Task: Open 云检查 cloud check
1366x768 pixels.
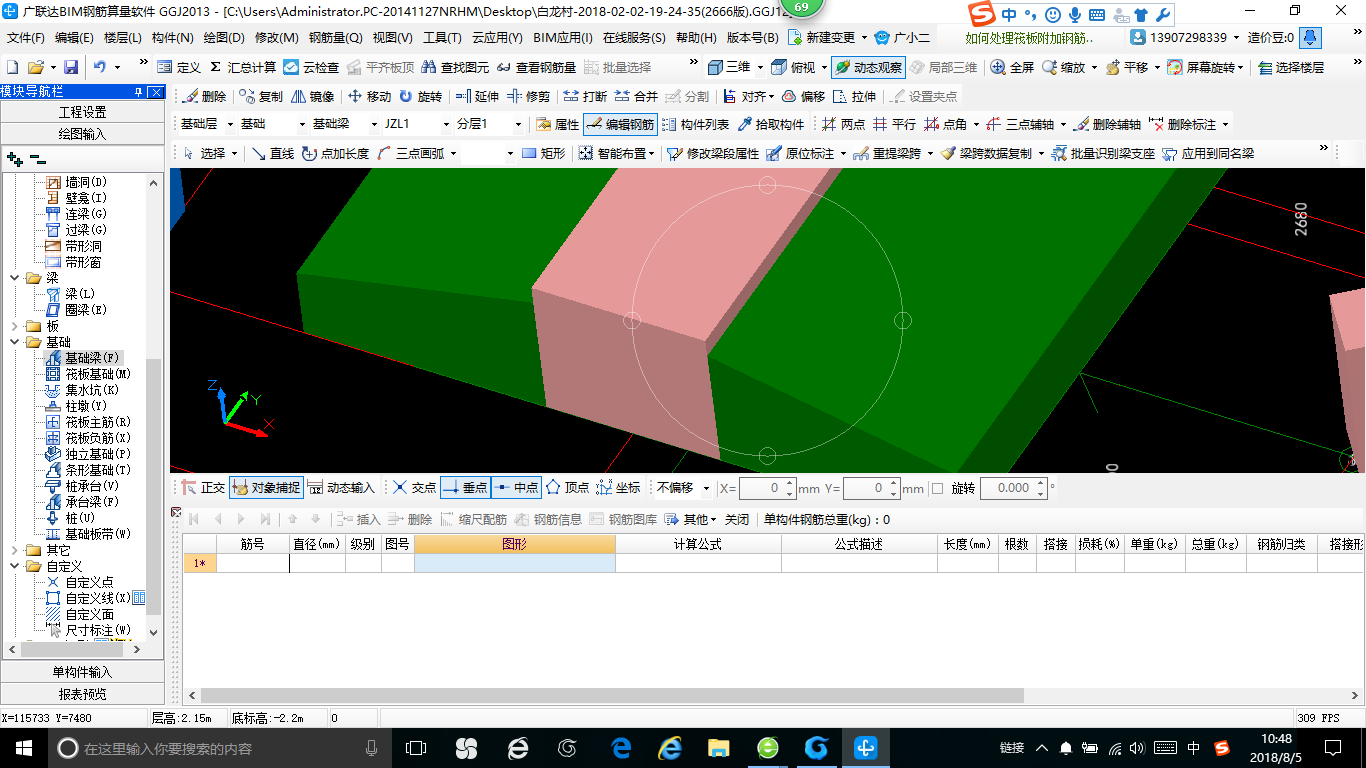Action: 311,67
